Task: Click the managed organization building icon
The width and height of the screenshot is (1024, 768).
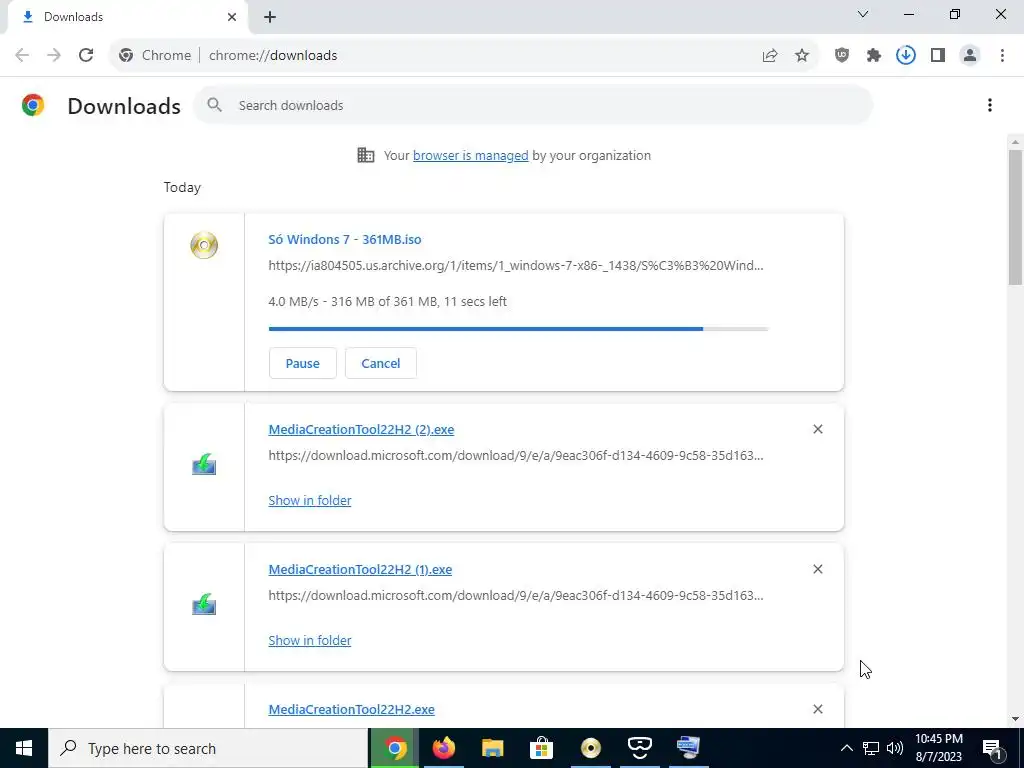Action: (x=366, y=155)
